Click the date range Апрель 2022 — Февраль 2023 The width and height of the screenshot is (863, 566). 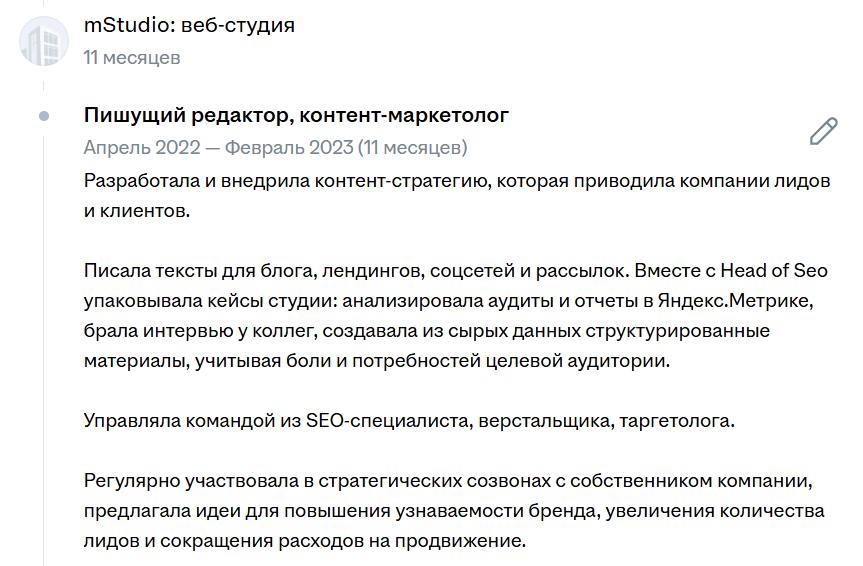point(218,148)
